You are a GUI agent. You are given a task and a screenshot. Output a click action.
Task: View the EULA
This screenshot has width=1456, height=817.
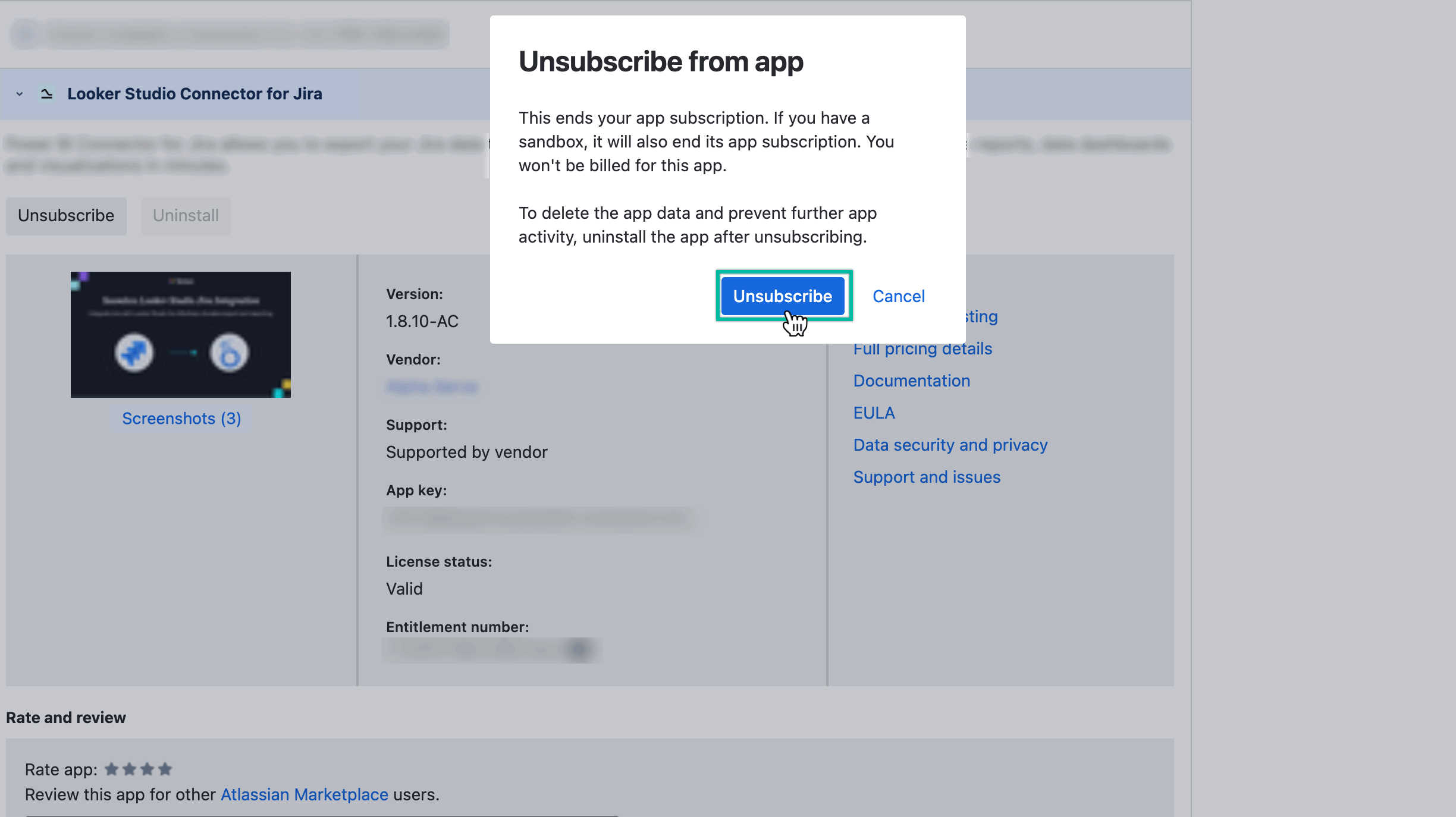pos(874,412)
